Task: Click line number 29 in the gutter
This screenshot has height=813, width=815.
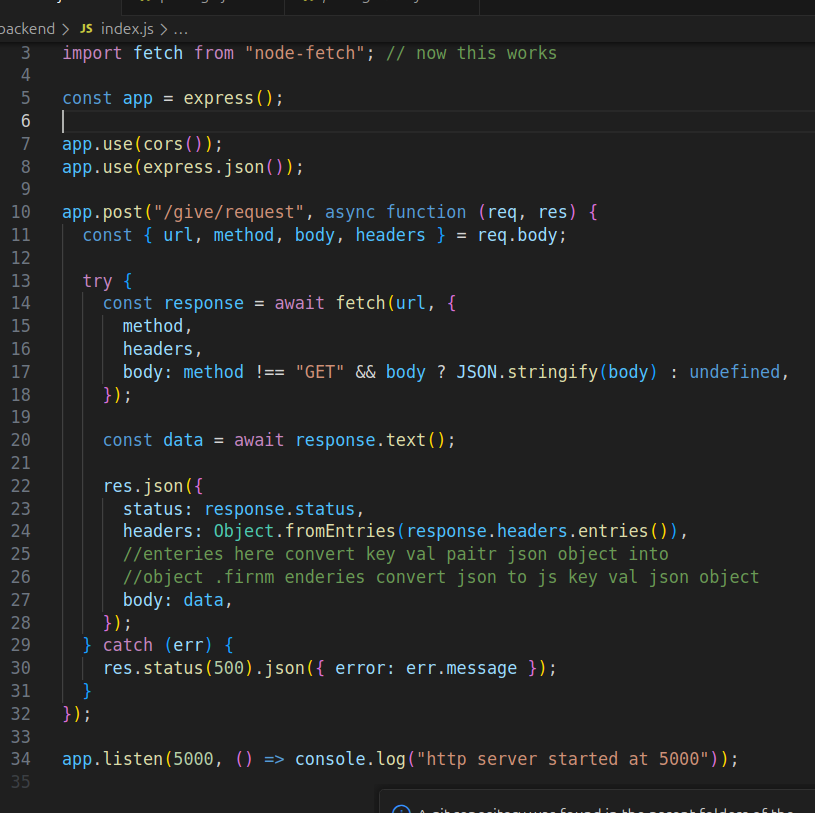Action: (21, 645)
